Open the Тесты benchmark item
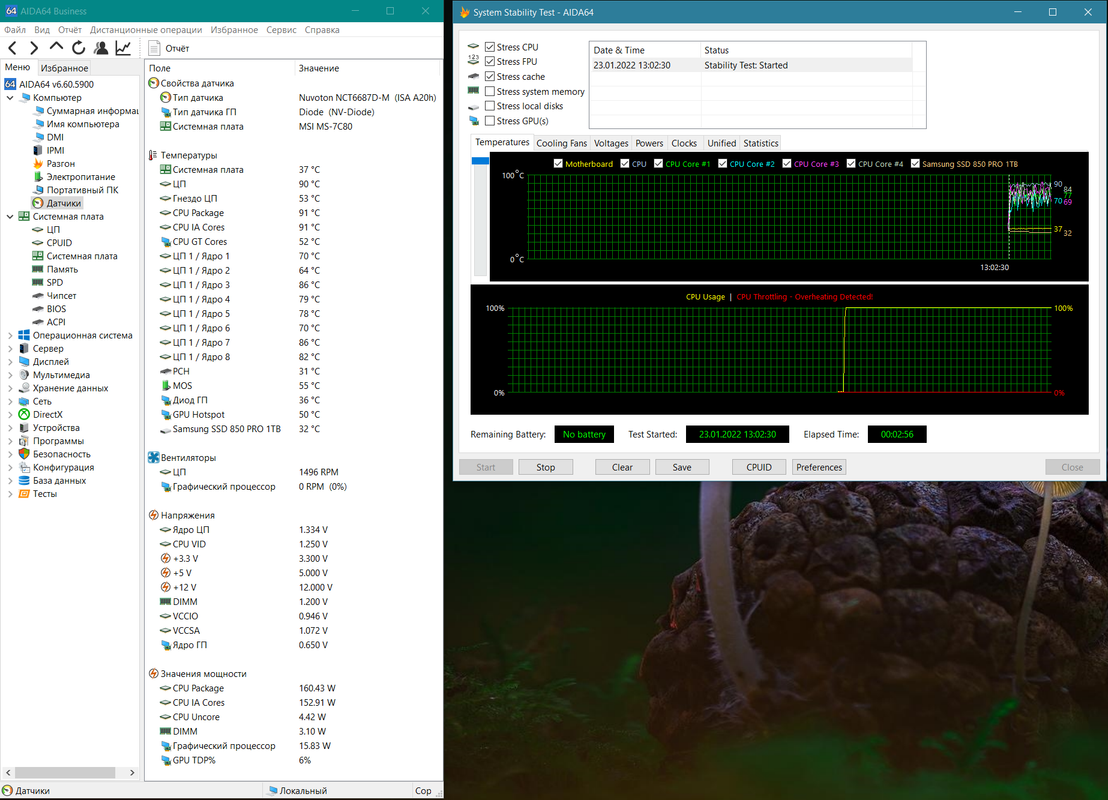The height and width of the screenshot is (800, 1108). coord(37,493)
